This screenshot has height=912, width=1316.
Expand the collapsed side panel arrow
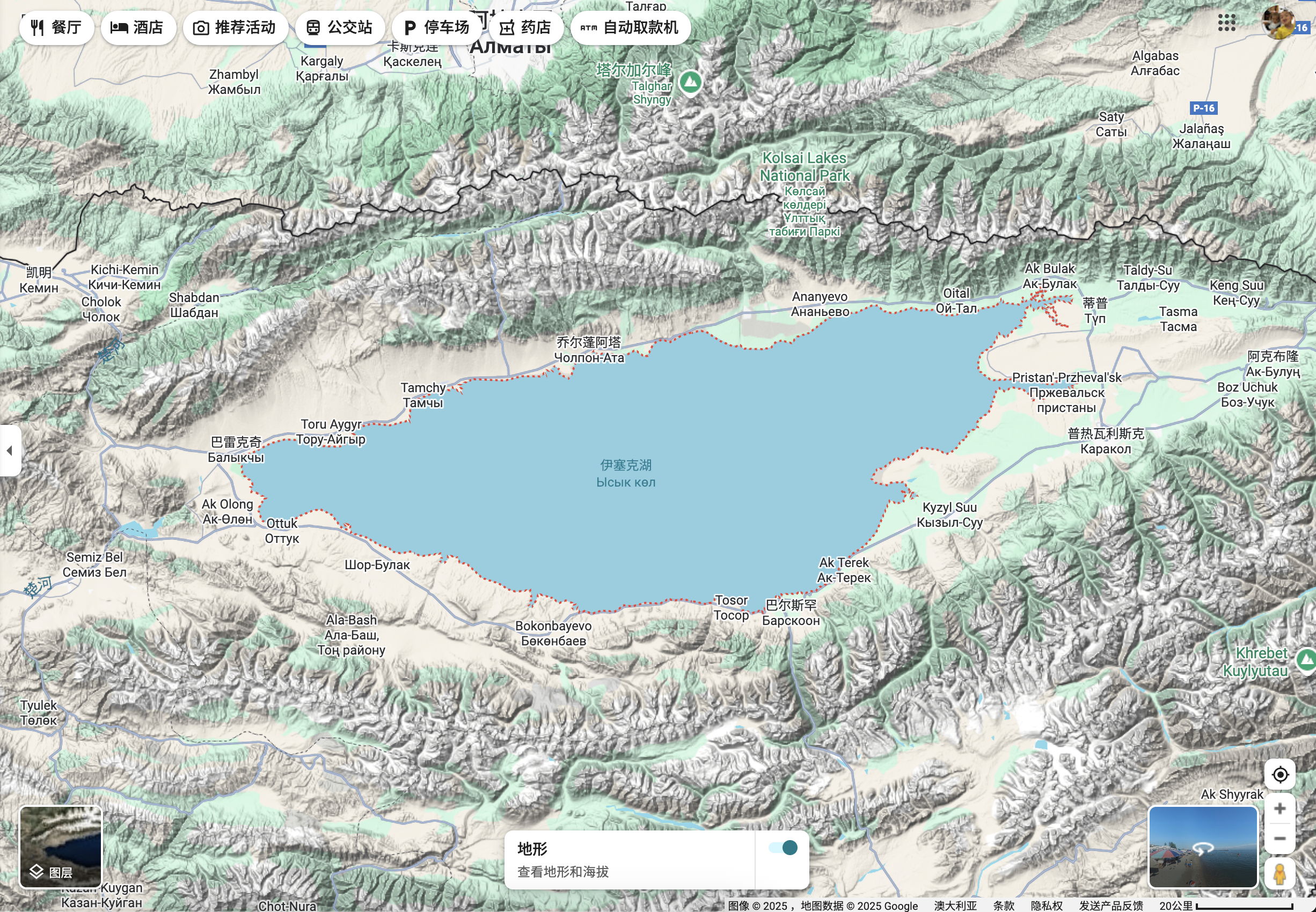(10, 450)
